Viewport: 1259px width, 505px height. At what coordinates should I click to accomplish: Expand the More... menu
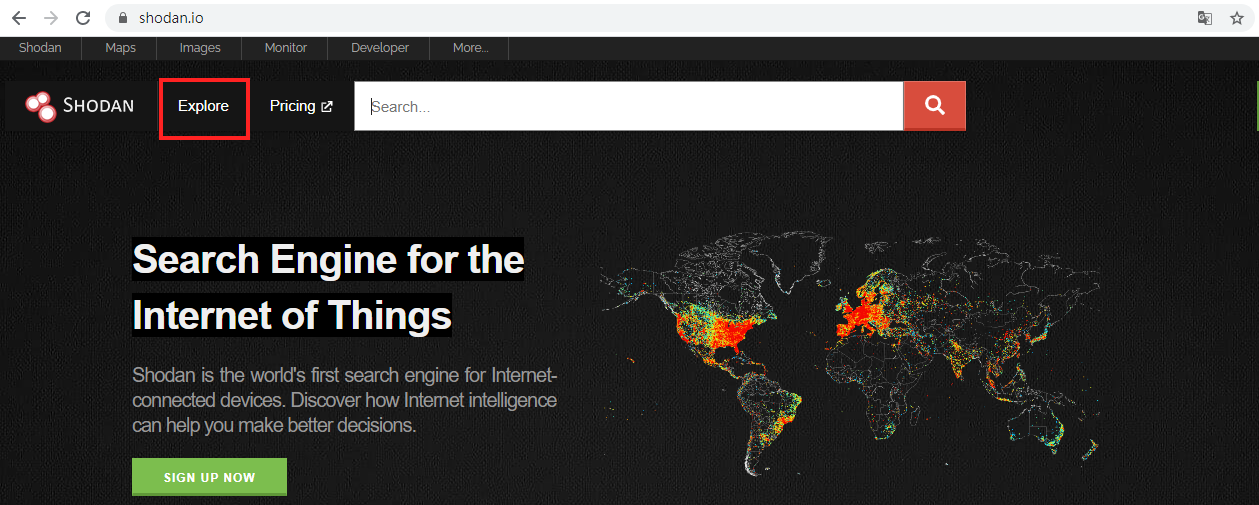[470, 48]
